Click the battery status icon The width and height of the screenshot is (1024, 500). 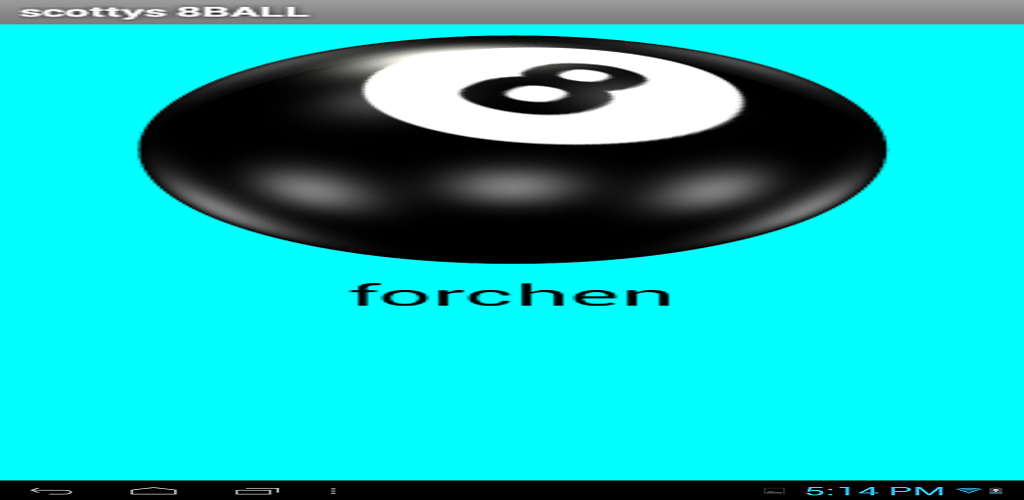coord(997,490)
